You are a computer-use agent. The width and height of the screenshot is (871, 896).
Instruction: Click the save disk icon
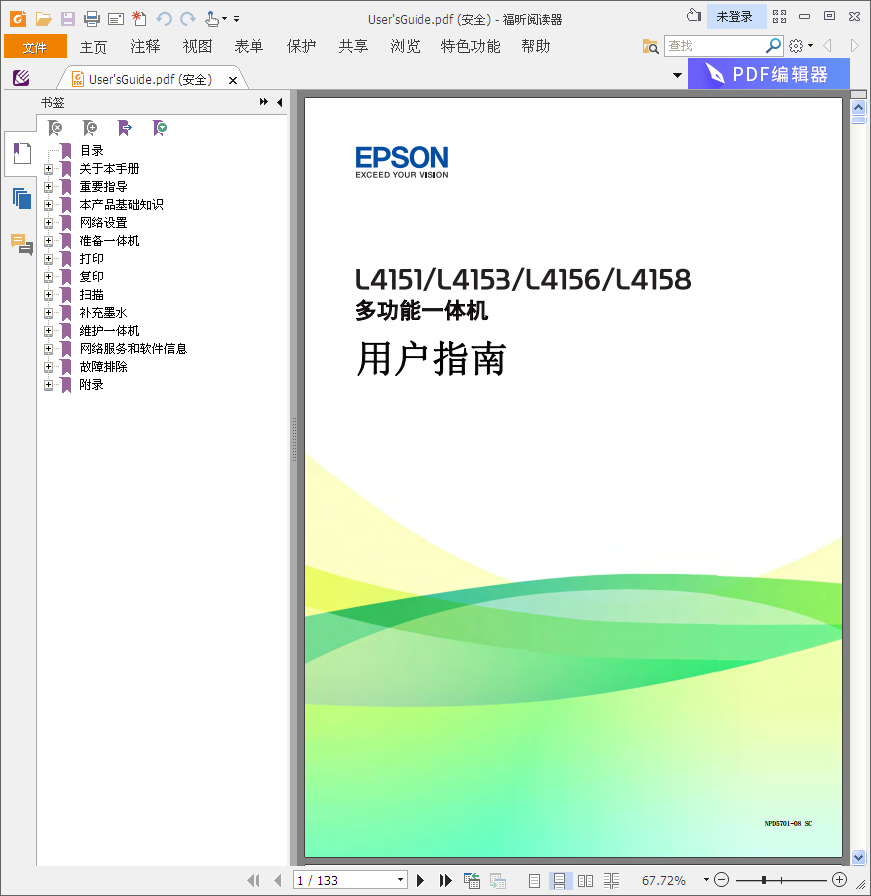[67, 19]
